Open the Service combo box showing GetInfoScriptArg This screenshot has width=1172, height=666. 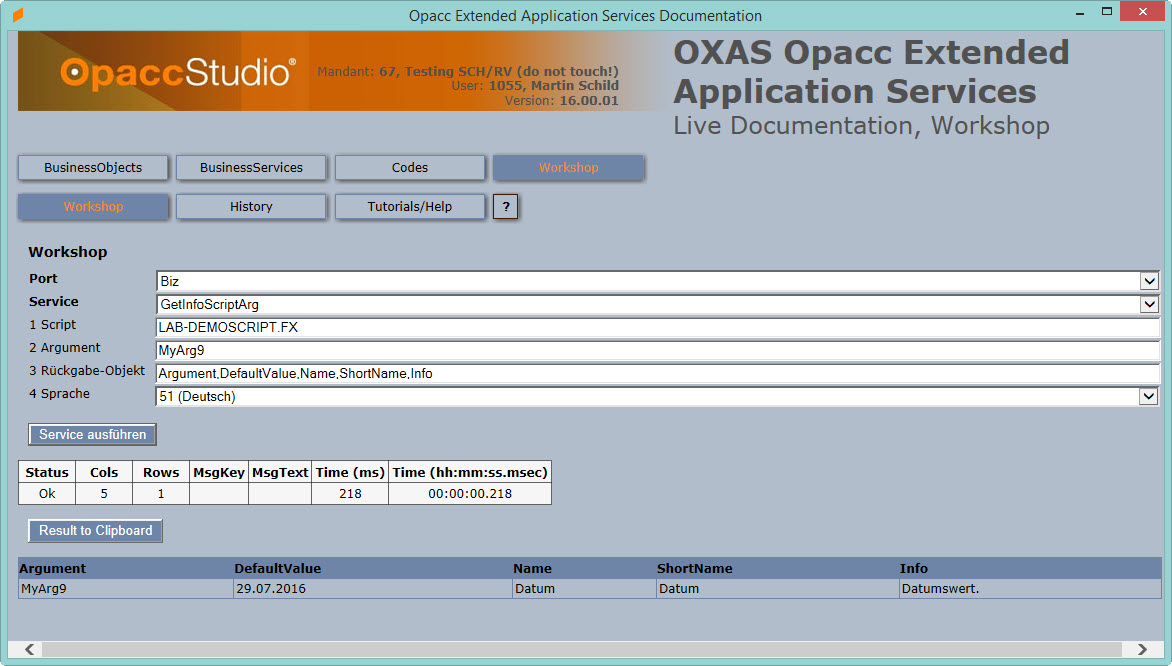(x=658, y=304)
